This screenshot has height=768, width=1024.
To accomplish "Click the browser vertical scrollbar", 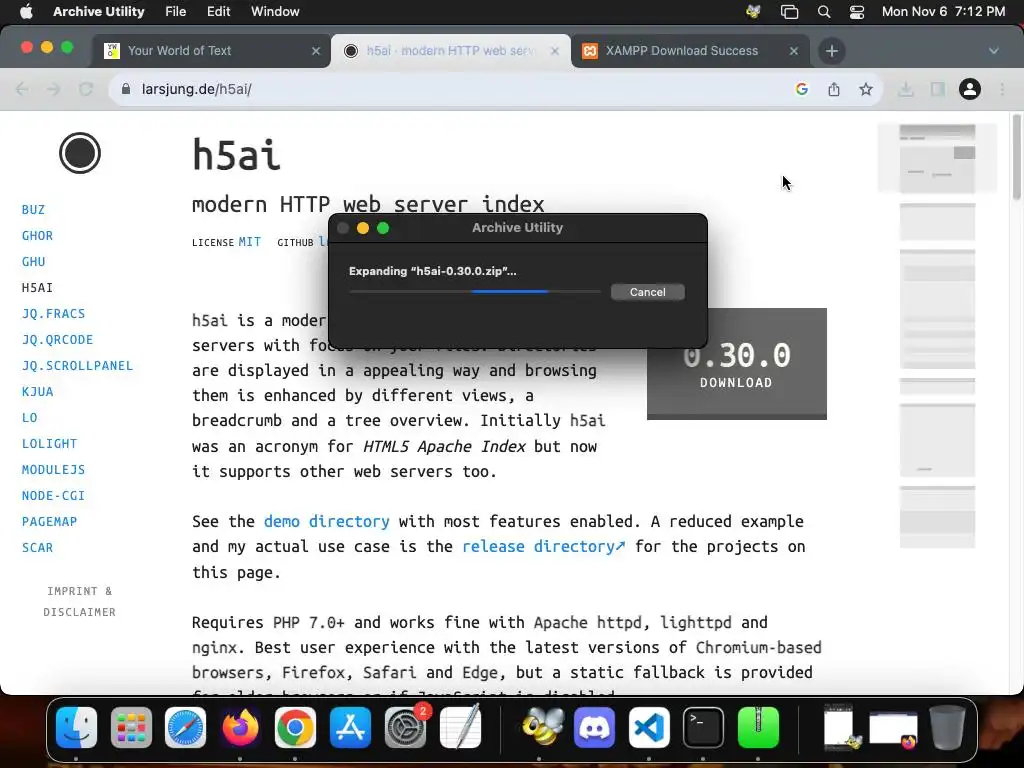I will pos(1016,157).
